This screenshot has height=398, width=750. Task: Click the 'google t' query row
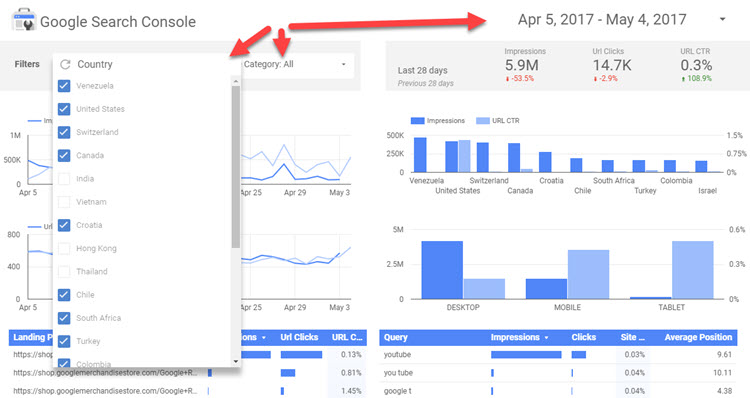click(x=558, y=390)
